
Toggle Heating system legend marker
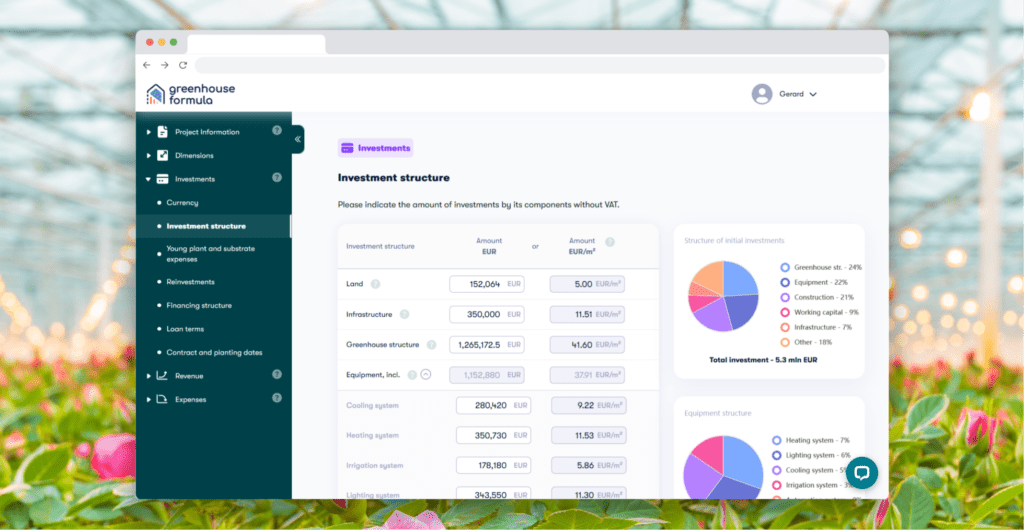[x=777, y=440]
